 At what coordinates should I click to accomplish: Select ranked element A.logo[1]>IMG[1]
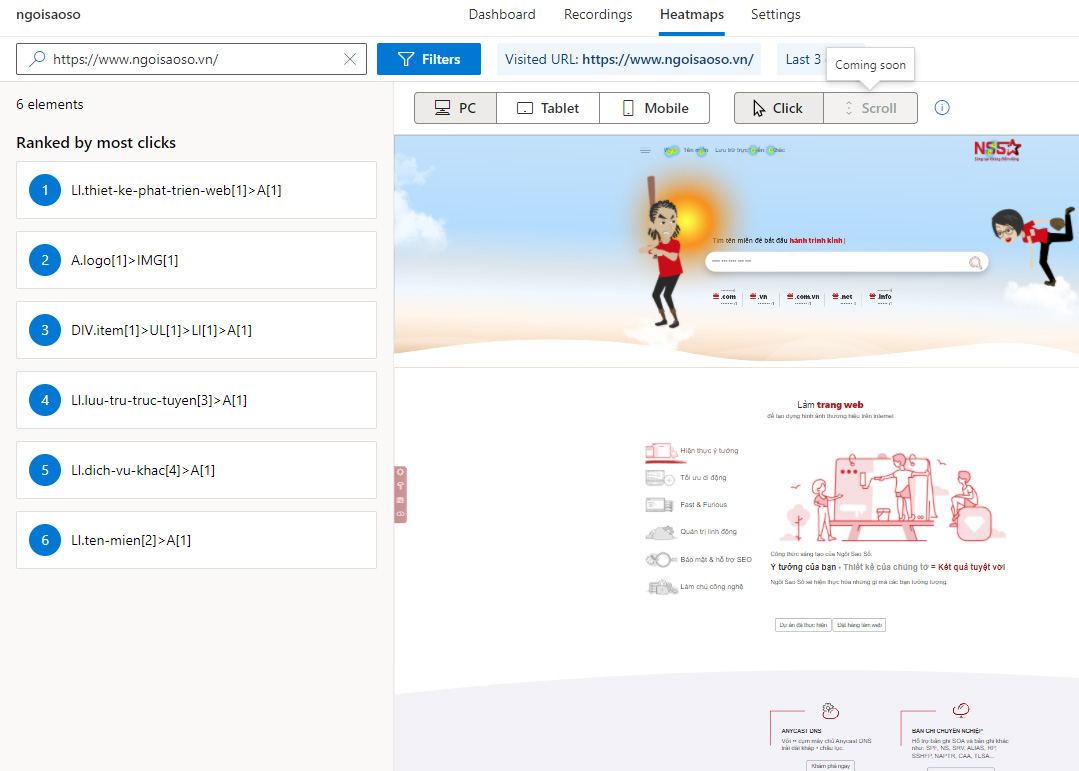point(196,260)
